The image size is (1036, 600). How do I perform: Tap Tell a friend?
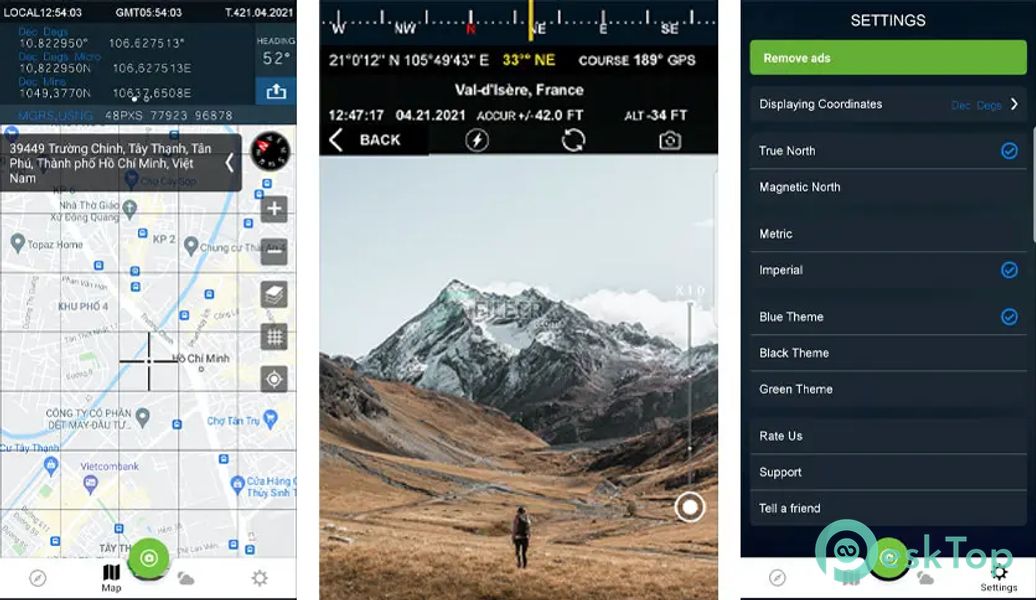888,508
